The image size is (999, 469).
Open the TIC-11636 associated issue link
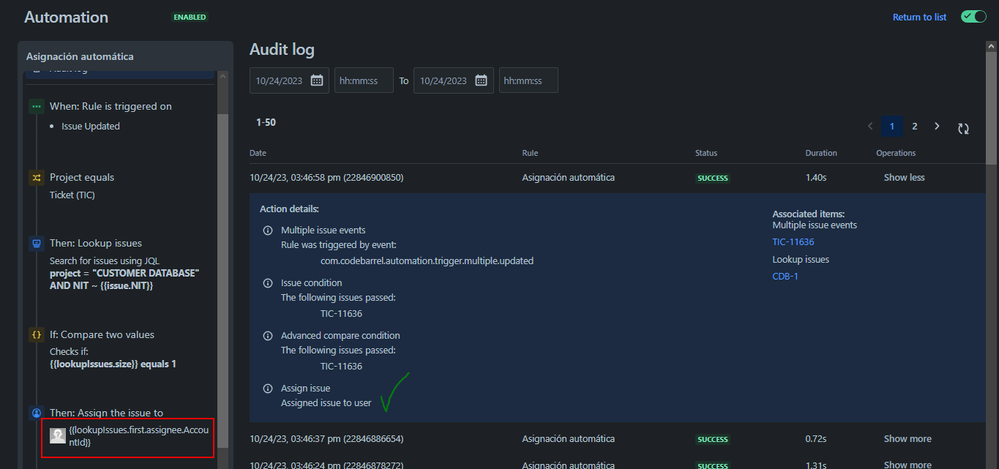[793, 242]
